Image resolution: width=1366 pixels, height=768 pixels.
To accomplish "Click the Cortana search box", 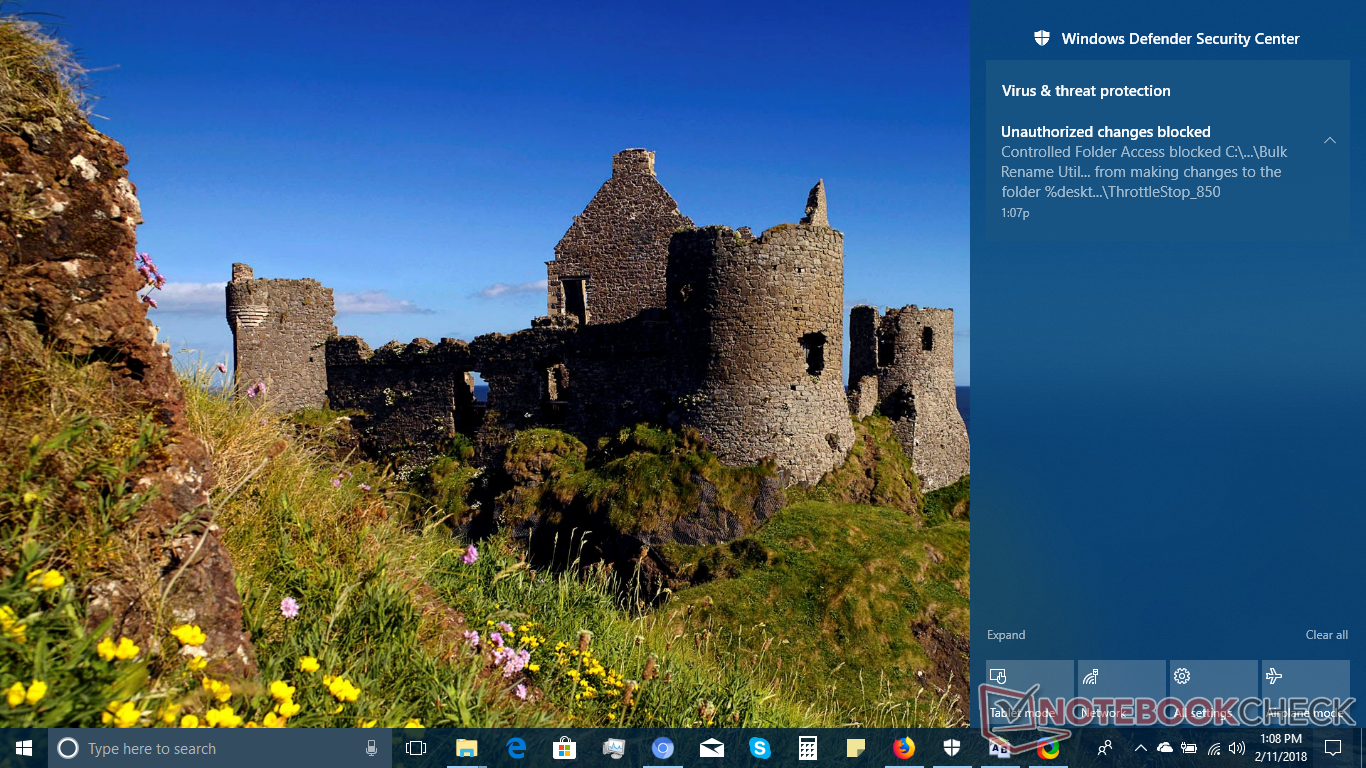I will 219,748.
